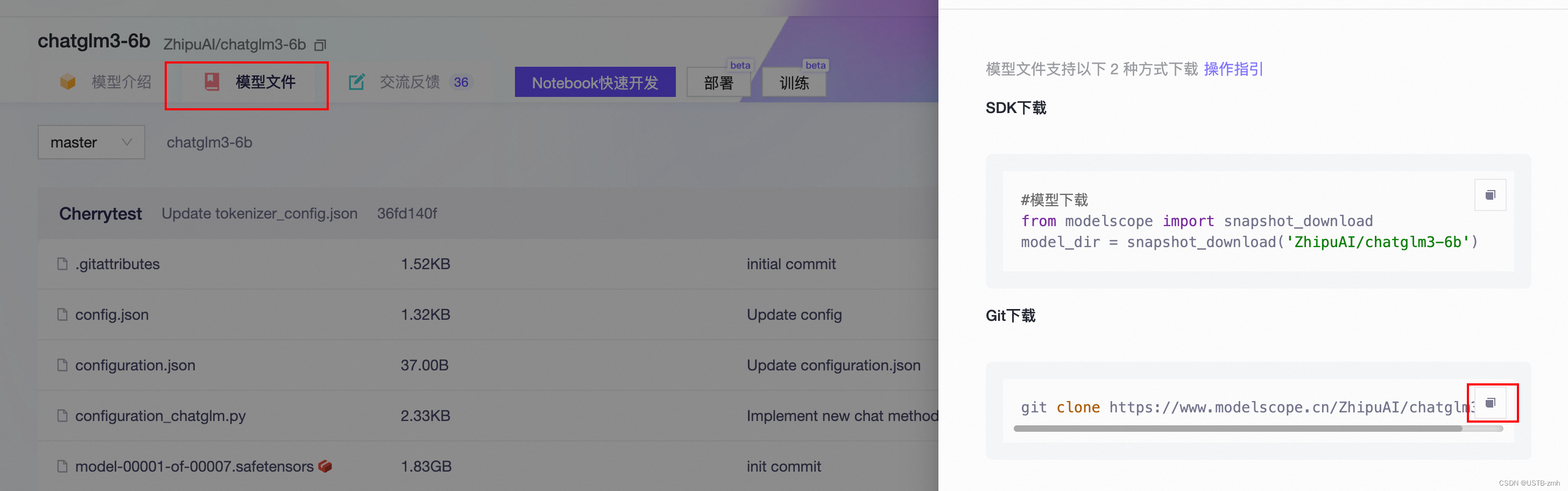
Task: Click the 训练 beta button
Action: point(794,82)
